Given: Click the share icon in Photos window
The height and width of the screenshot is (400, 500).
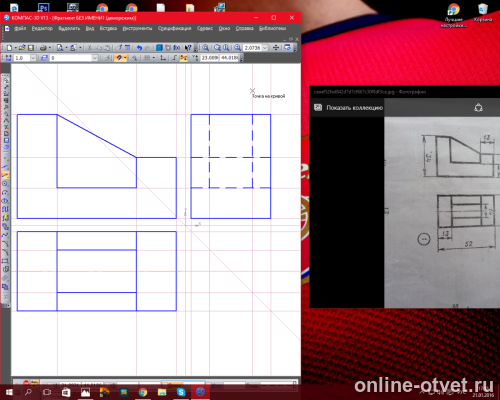Looking at the screenshot, I should pos(478,108).
